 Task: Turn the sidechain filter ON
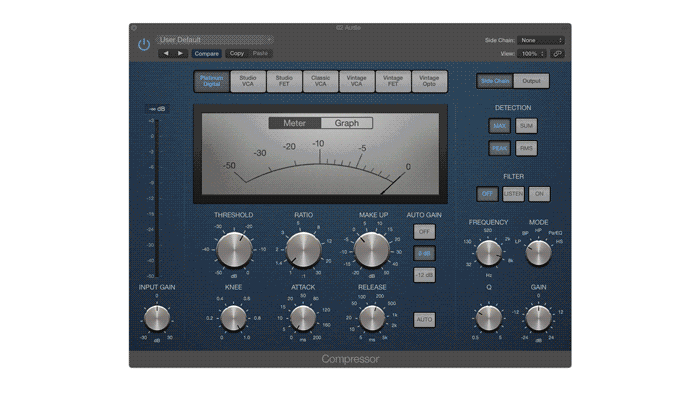(x=539, y=194)
